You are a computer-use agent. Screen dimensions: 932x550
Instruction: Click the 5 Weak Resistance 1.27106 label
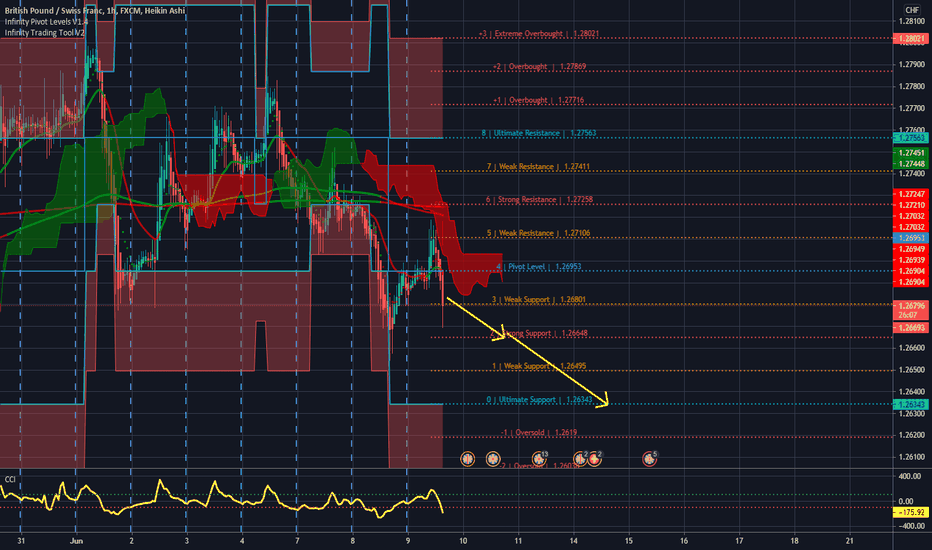tap(539, 233)
